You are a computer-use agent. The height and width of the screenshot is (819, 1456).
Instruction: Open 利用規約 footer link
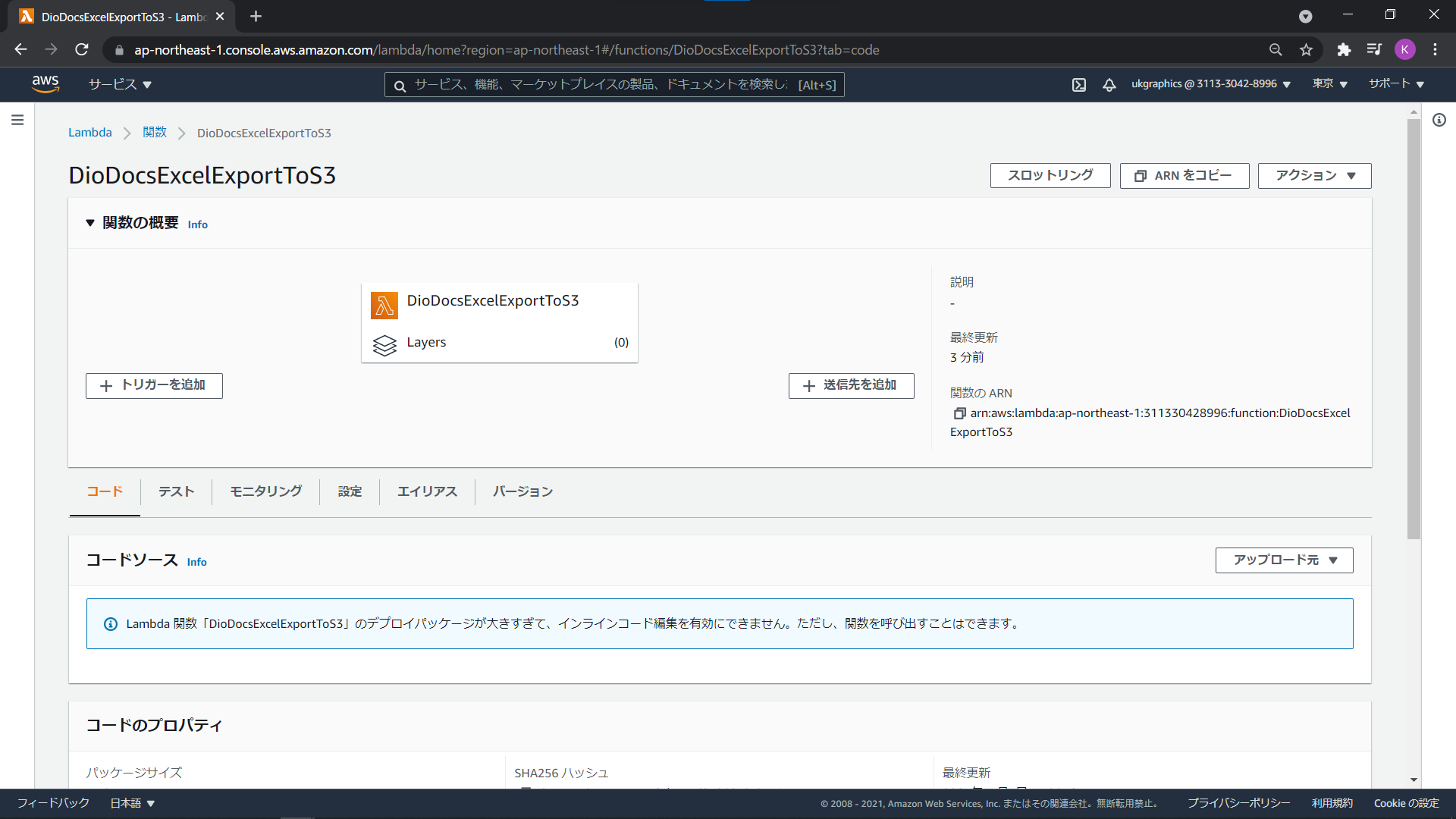(x=1332, y=804)
